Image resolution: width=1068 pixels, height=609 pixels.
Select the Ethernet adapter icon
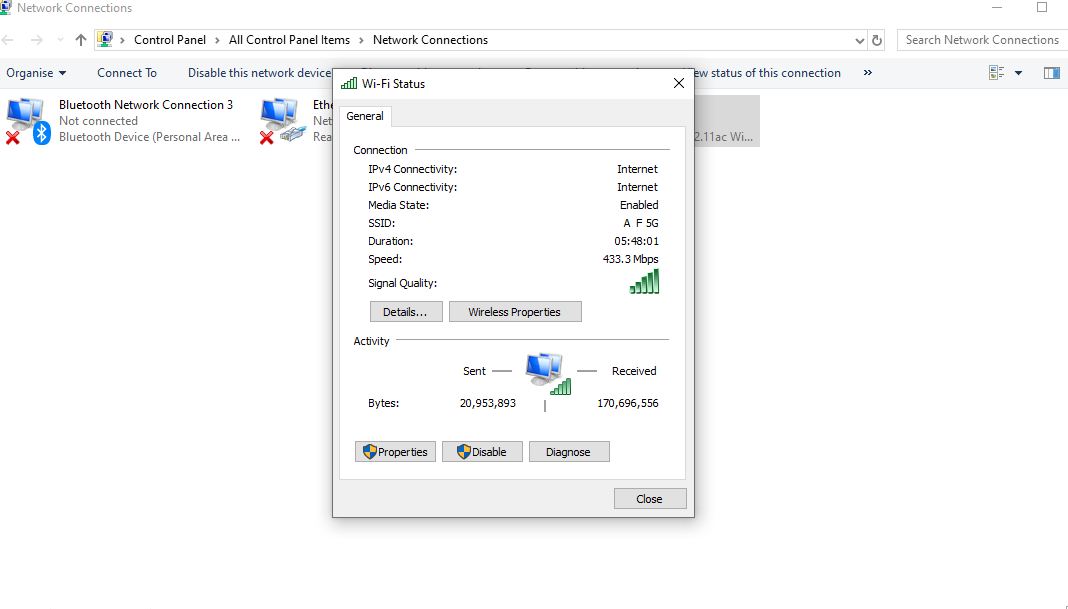click(x=280, y=113)
